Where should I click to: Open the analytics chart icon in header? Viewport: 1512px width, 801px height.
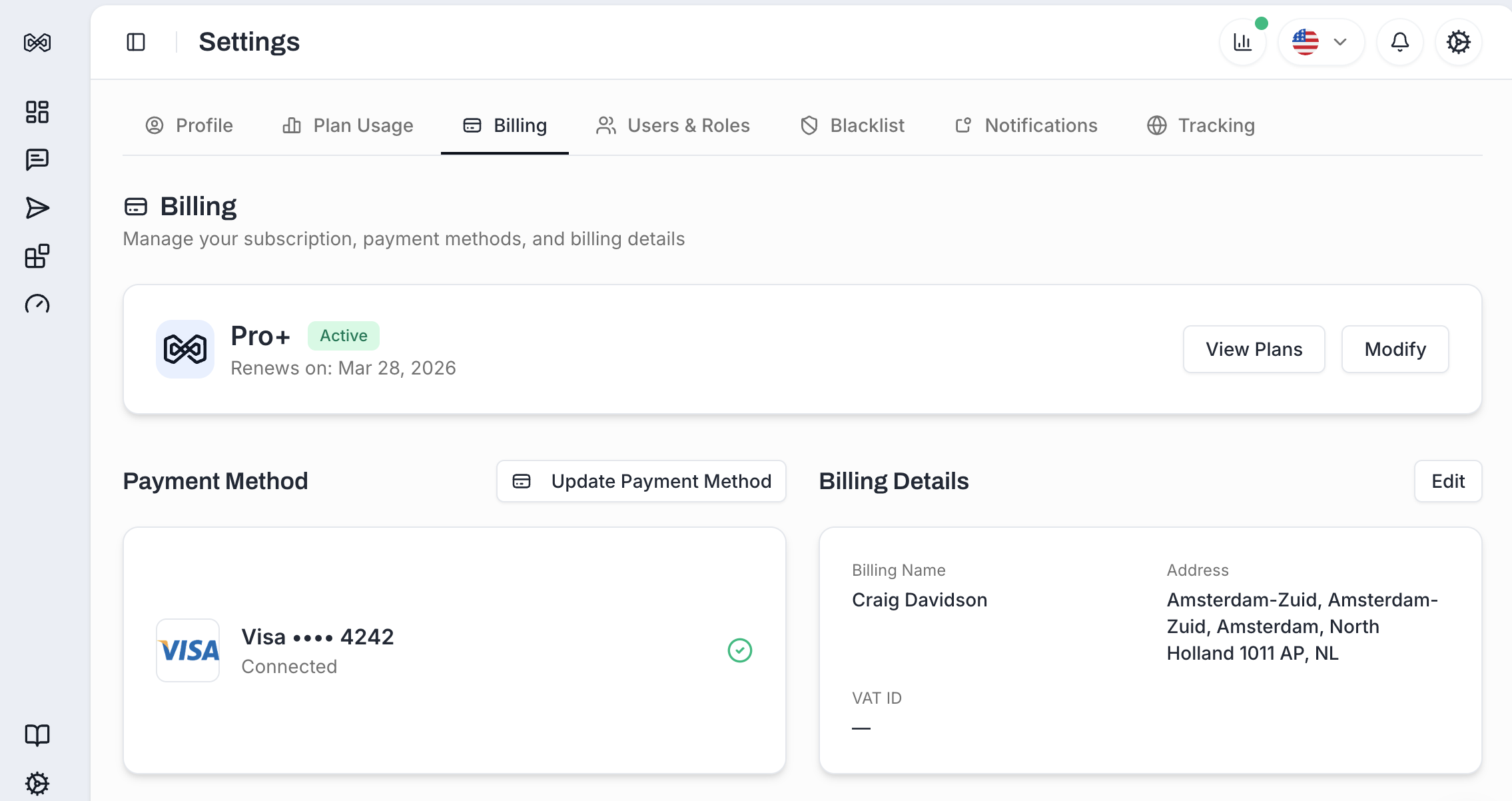[1242, 41]
